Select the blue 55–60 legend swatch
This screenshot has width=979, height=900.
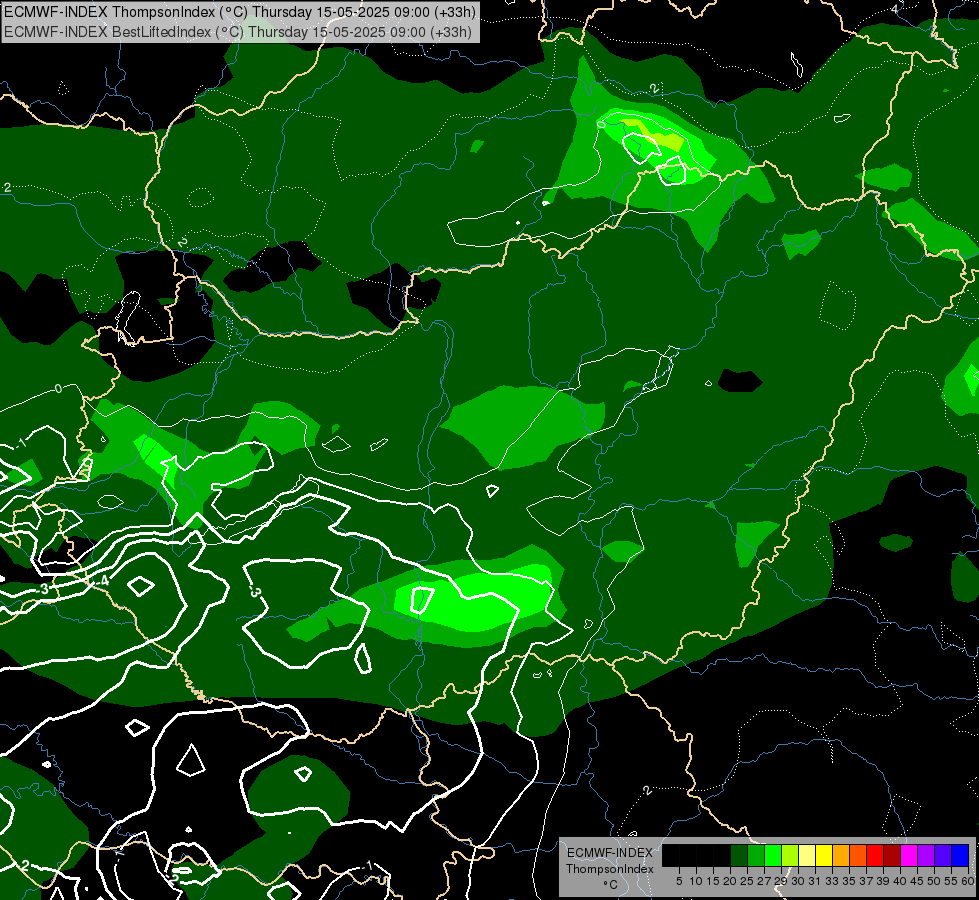960,855
